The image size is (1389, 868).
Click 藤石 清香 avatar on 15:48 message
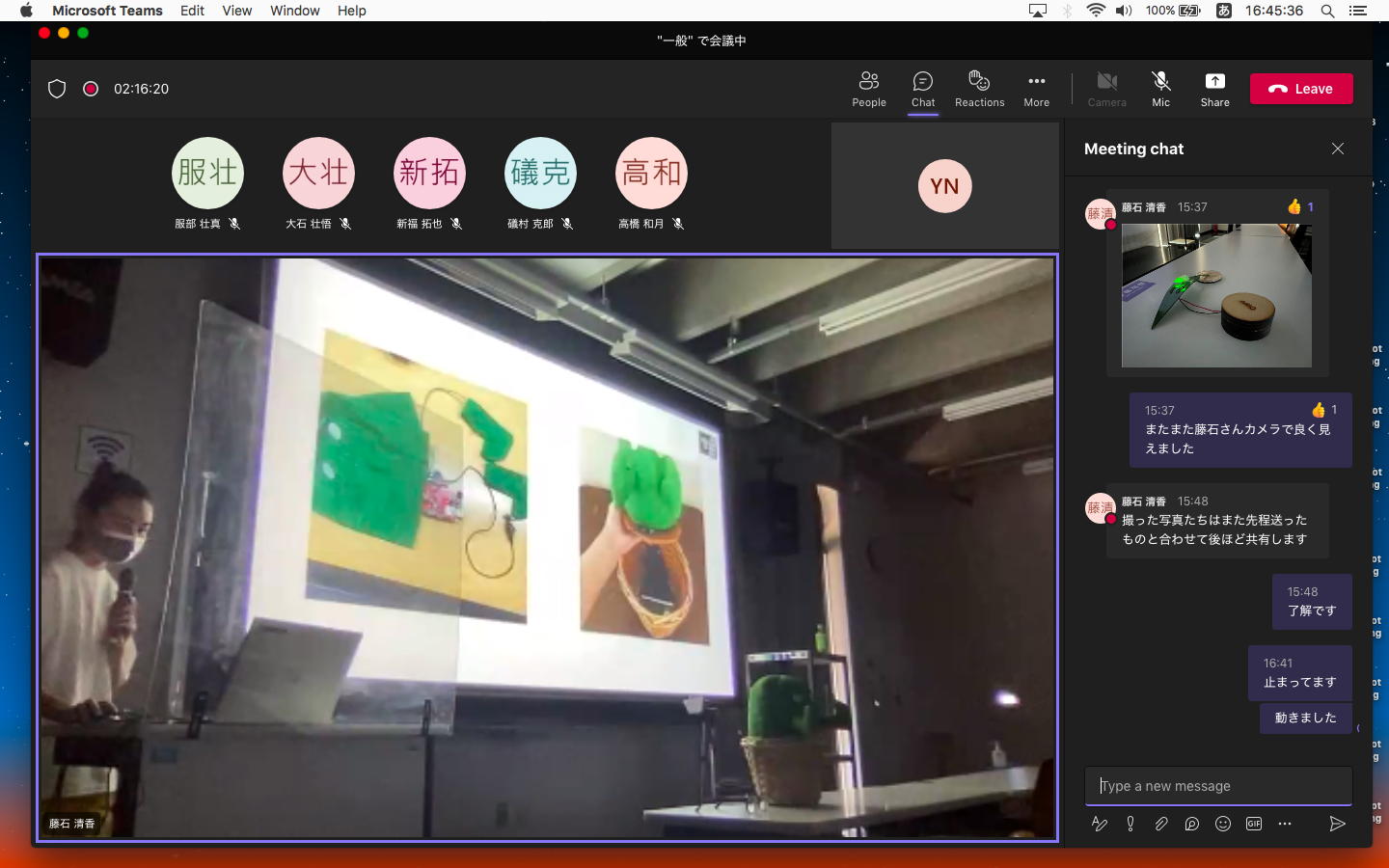pos(1101,507)
